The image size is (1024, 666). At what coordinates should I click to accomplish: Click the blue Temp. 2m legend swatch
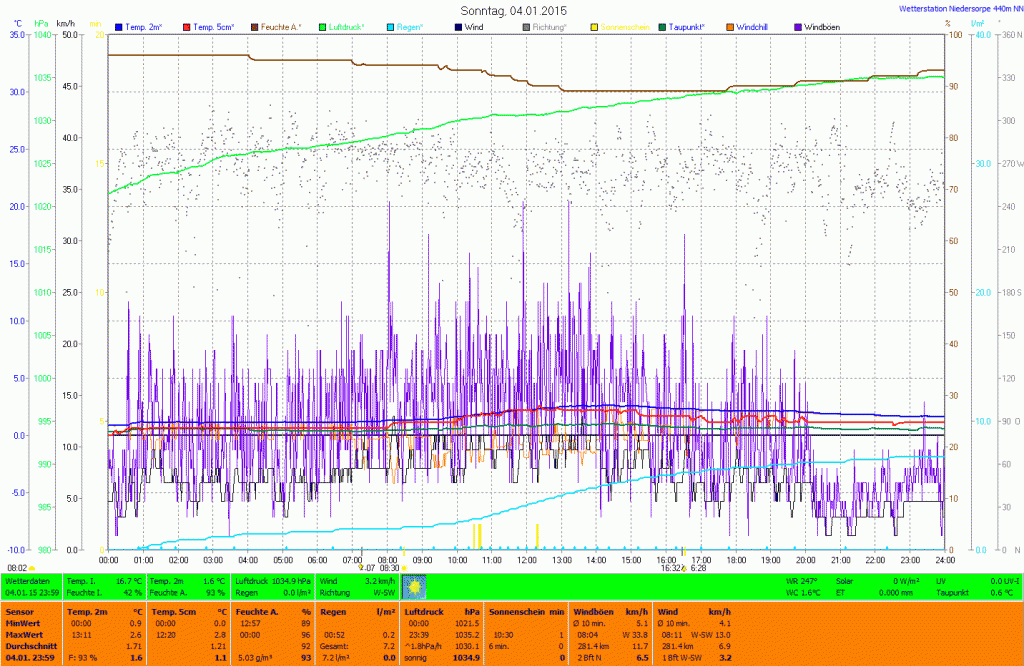point(120,25)
